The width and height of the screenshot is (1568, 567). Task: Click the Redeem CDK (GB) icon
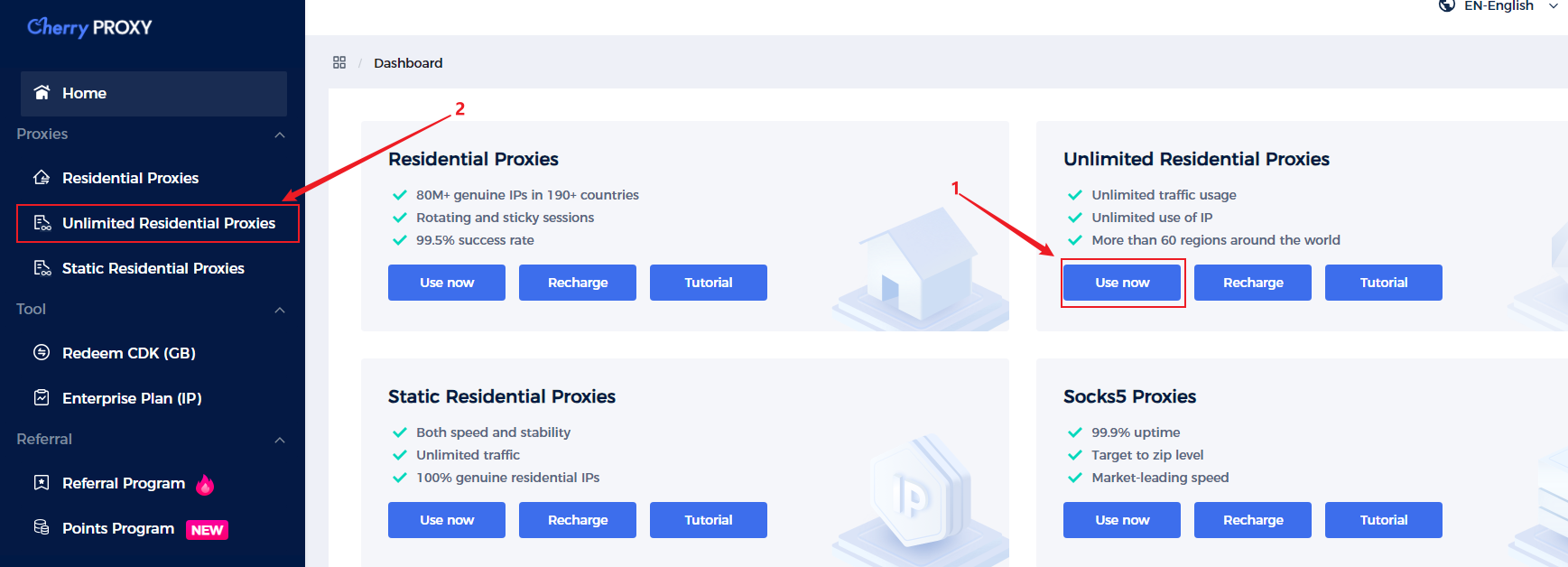pos(42,352)
